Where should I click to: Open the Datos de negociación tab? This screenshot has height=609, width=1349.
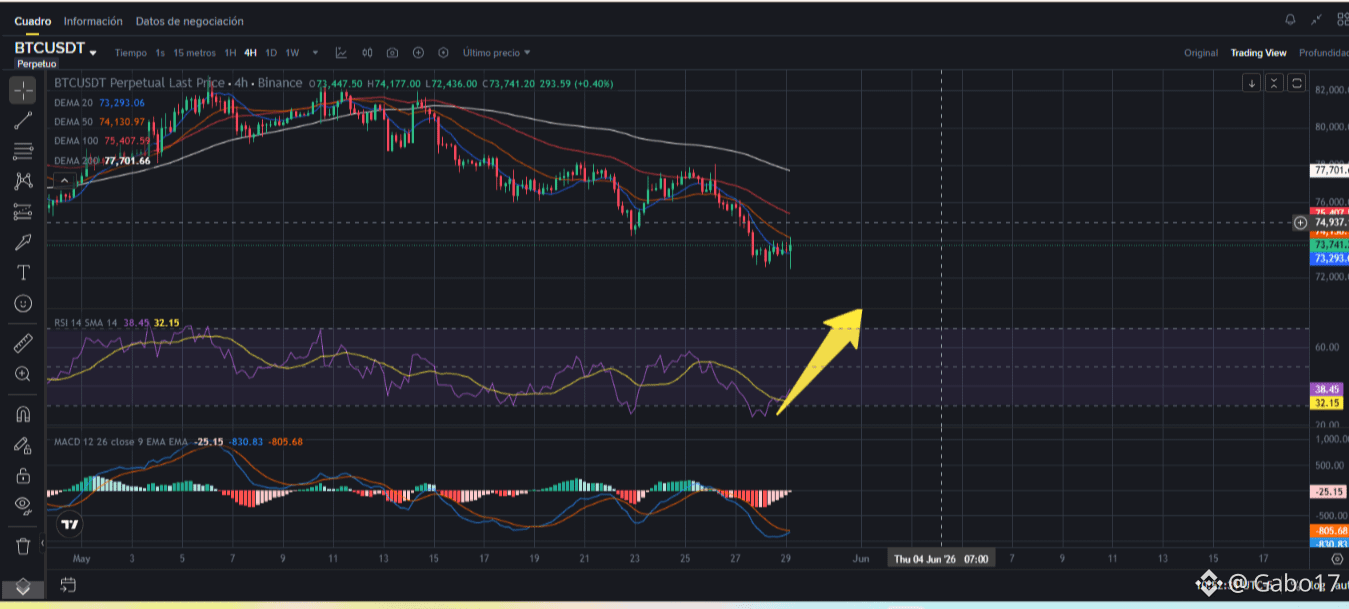189,21
